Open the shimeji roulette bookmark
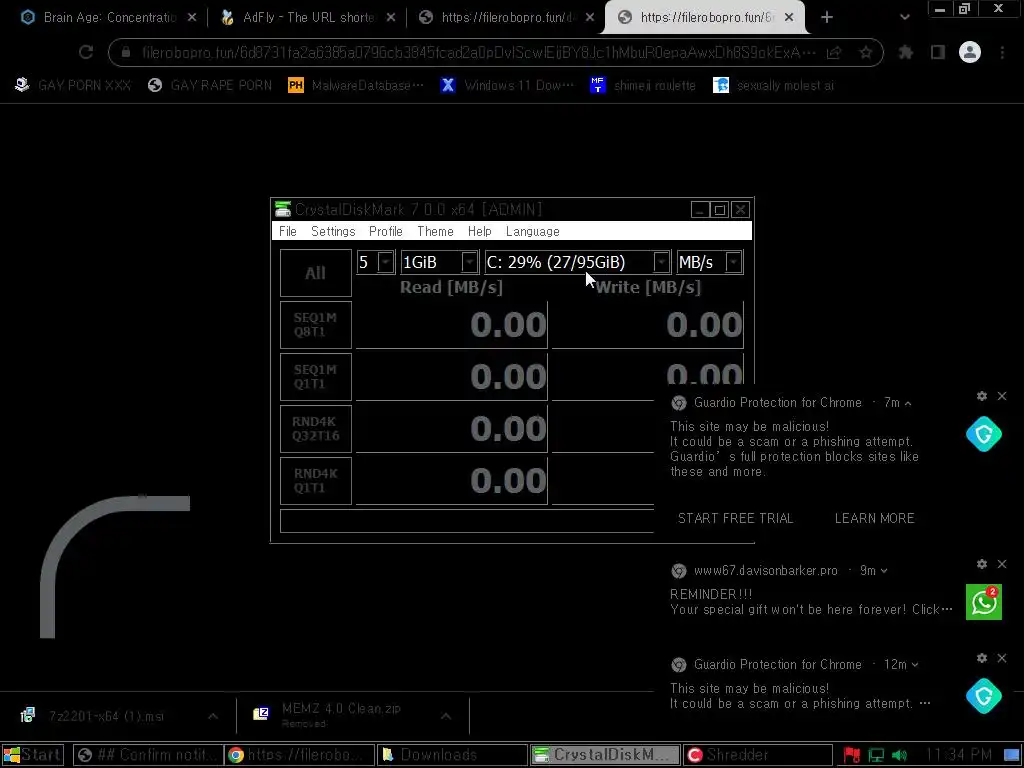The height and width of the screenshot is (768, 1024). click(643, 85)
